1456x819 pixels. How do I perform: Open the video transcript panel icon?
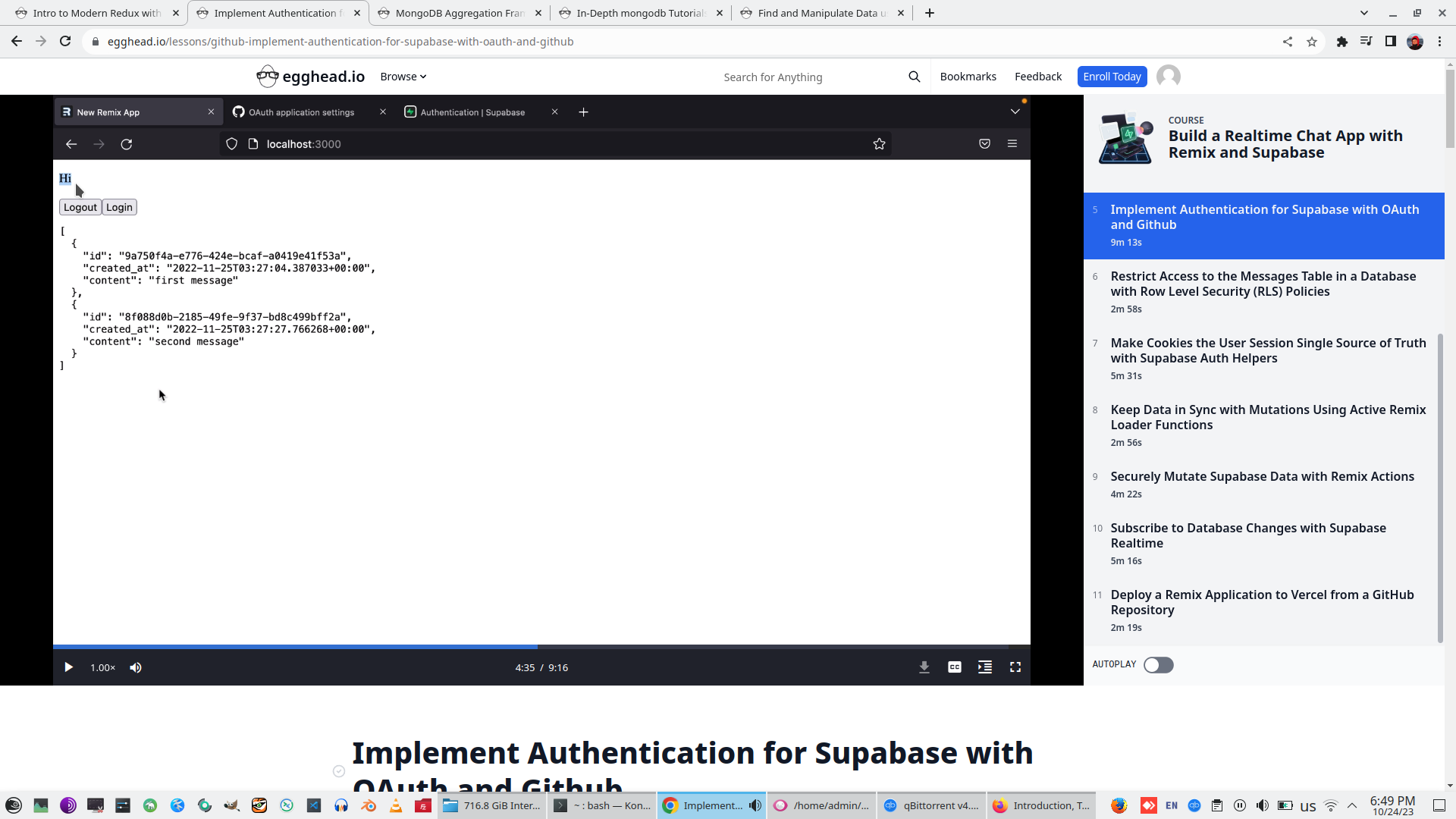[x=984, y=667]
